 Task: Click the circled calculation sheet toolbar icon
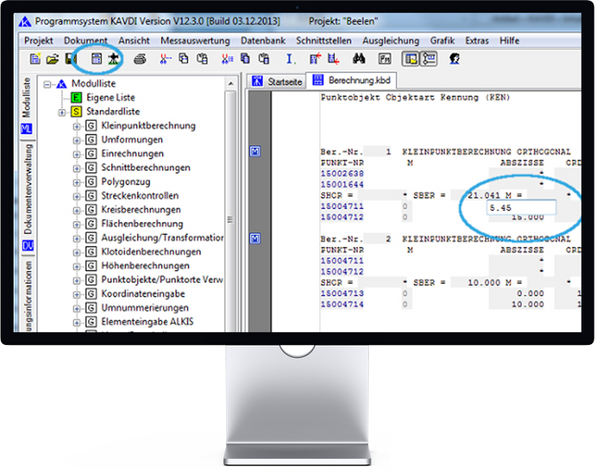point(99,60)
